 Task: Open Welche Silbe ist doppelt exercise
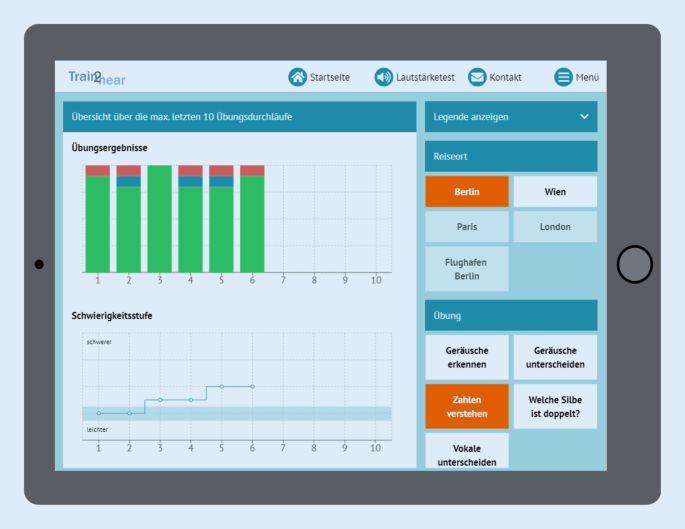tap(555, 406)
